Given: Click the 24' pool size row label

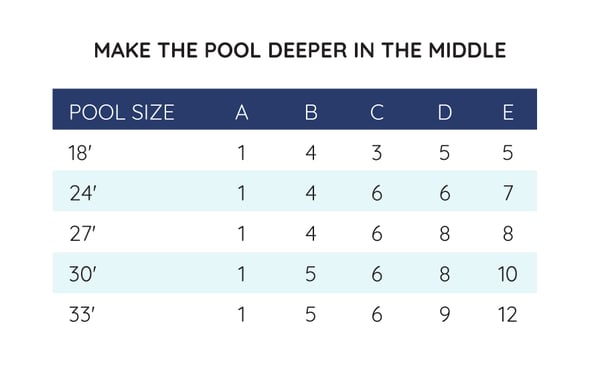Looking at the screenshot, I should point(83,193).
